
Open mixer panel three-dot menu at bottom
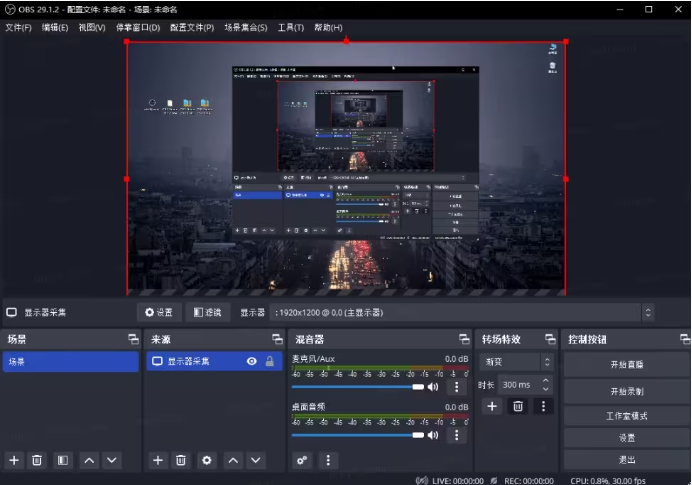pos(328,460)
